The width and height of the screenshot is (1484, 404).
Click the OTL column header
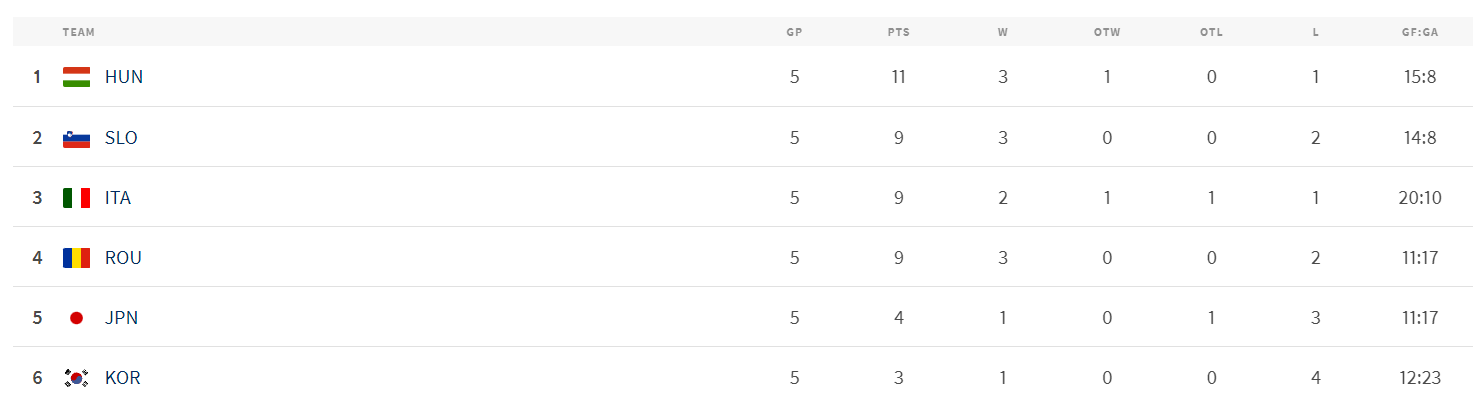coord(1211,32)
